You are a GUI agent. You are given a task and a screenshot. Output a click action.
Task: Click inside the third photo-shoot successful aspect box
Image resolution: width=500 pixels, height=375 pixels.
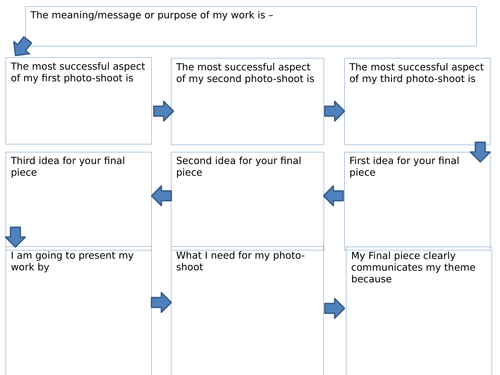point(417,101)
